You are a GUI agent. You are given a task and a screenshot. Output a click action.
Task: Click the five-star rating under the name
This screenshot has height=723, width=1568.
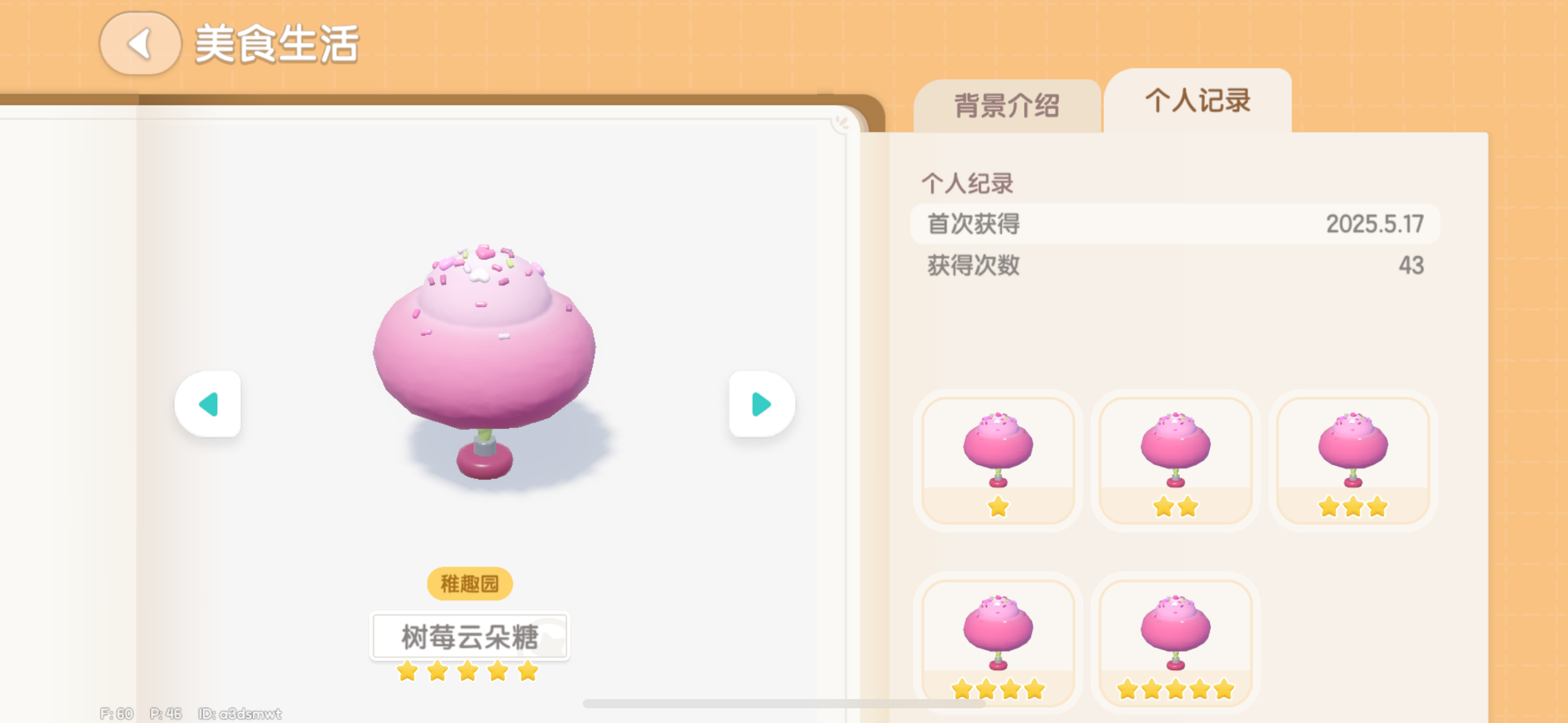click(x=467, y=671)
